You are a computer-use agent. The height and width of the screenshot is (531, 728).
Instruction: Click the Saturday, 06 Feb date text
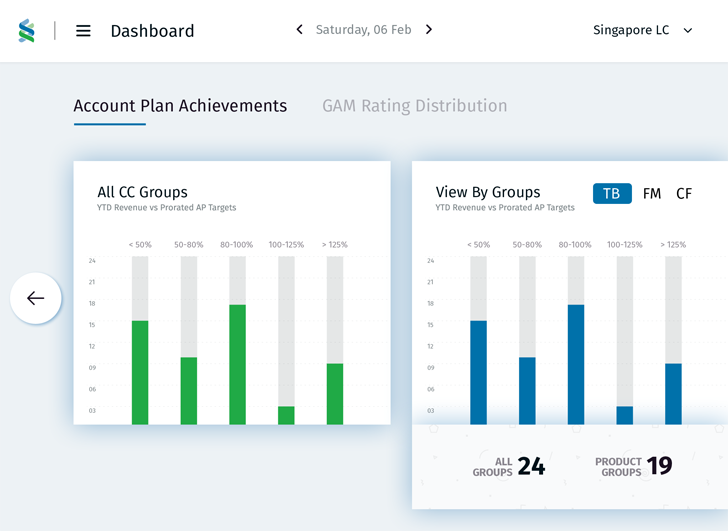pos(364,30)
